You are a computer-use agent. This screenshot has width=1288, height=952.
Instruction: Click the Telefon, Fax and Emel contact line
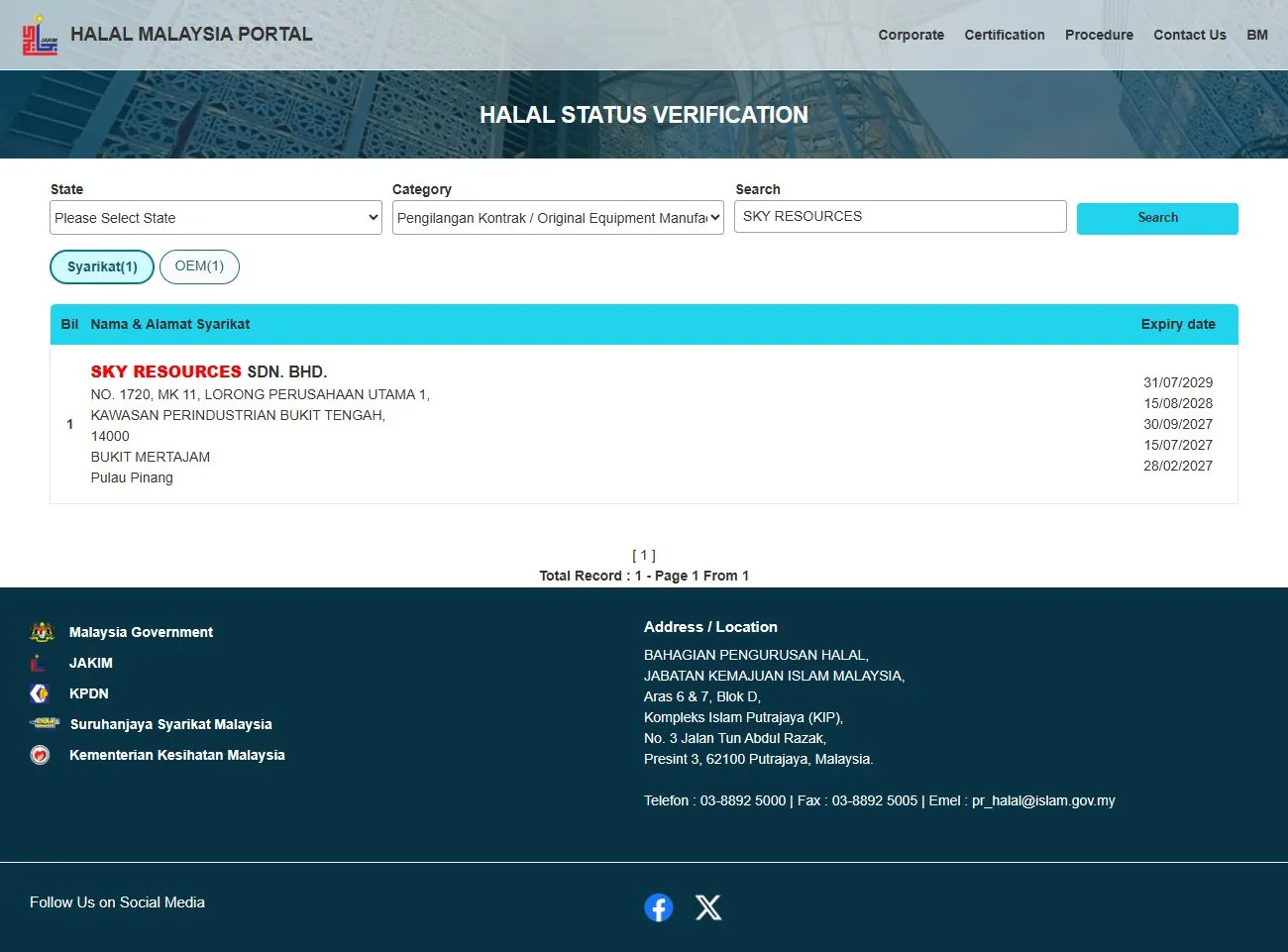[880, 800]
